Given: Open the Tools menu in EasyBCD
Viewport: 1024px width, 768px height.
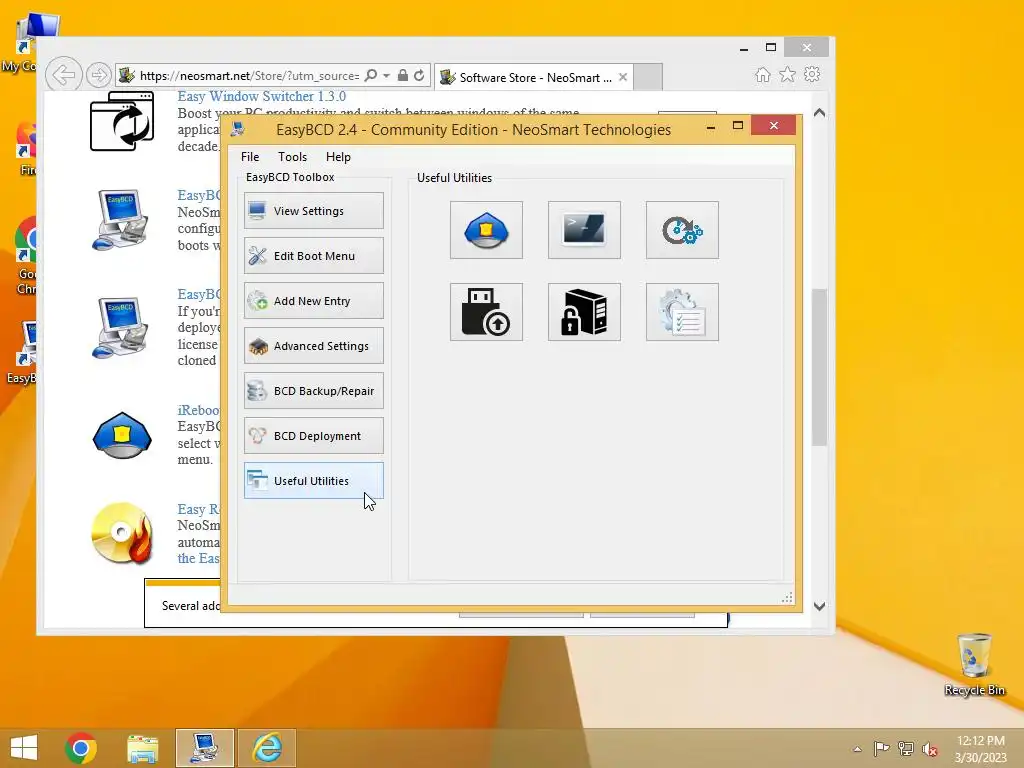Looking at the screenshot, I should [292, 157].
